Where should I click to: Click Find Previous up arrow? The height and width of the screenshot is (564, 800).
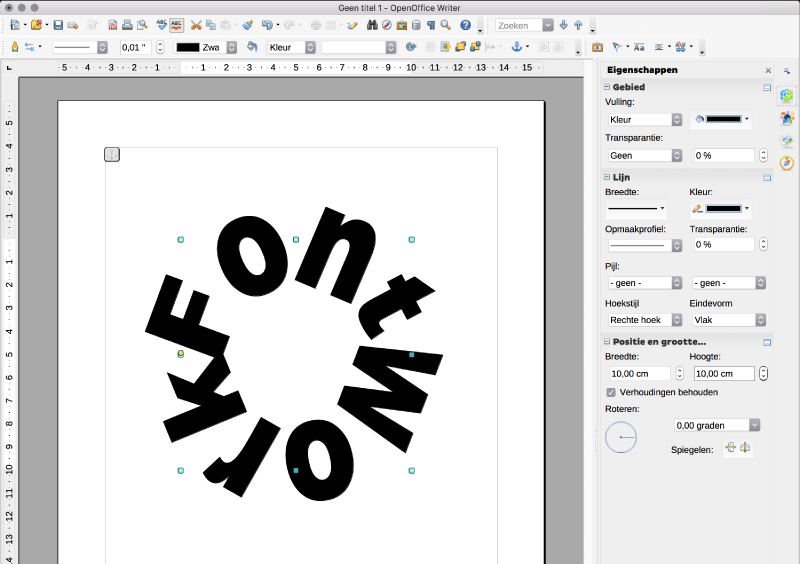pyautogui.click(x=578, y=25)
